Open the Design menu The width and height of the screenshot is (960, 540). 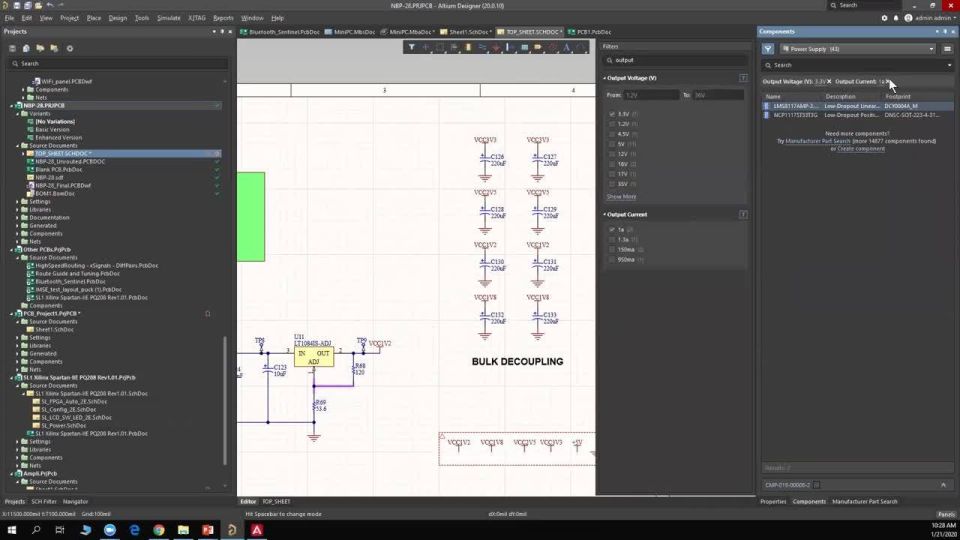[118, 18]
